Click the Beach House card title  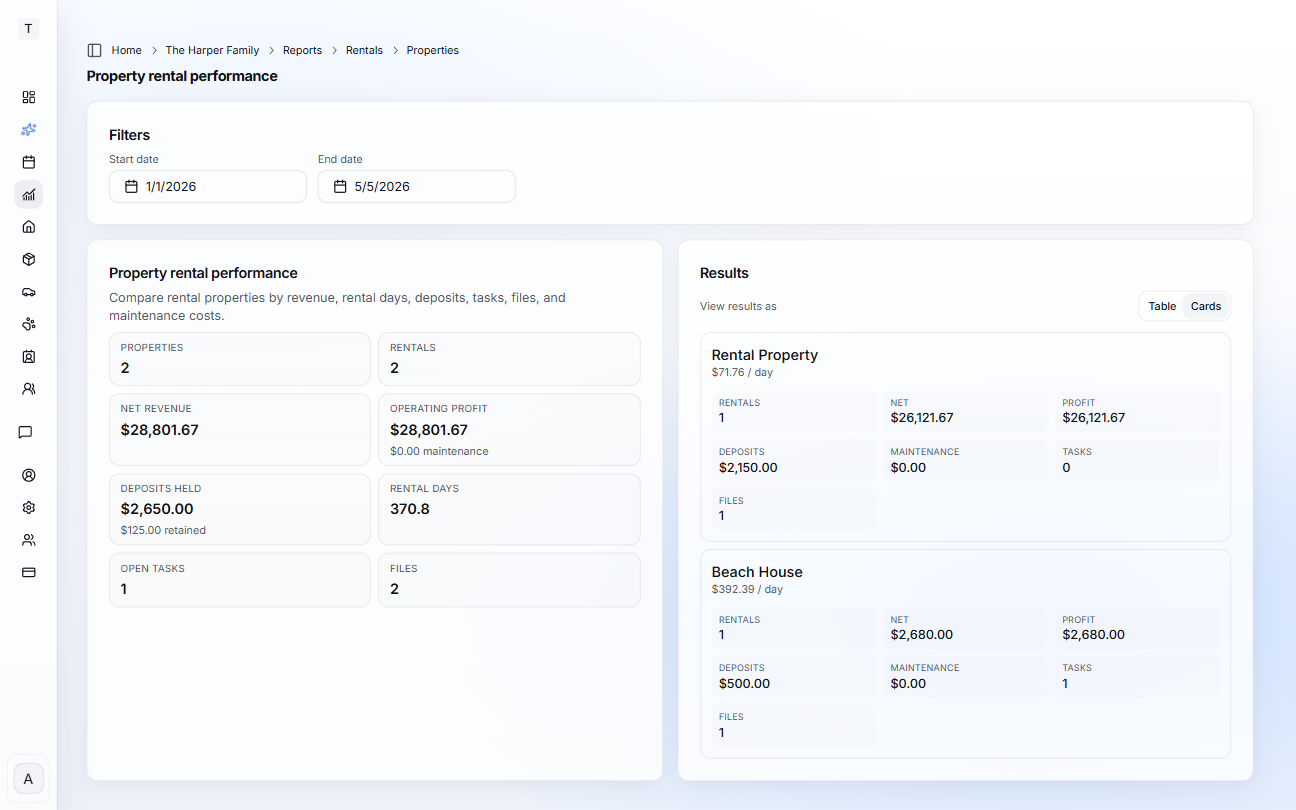point(757,572)
